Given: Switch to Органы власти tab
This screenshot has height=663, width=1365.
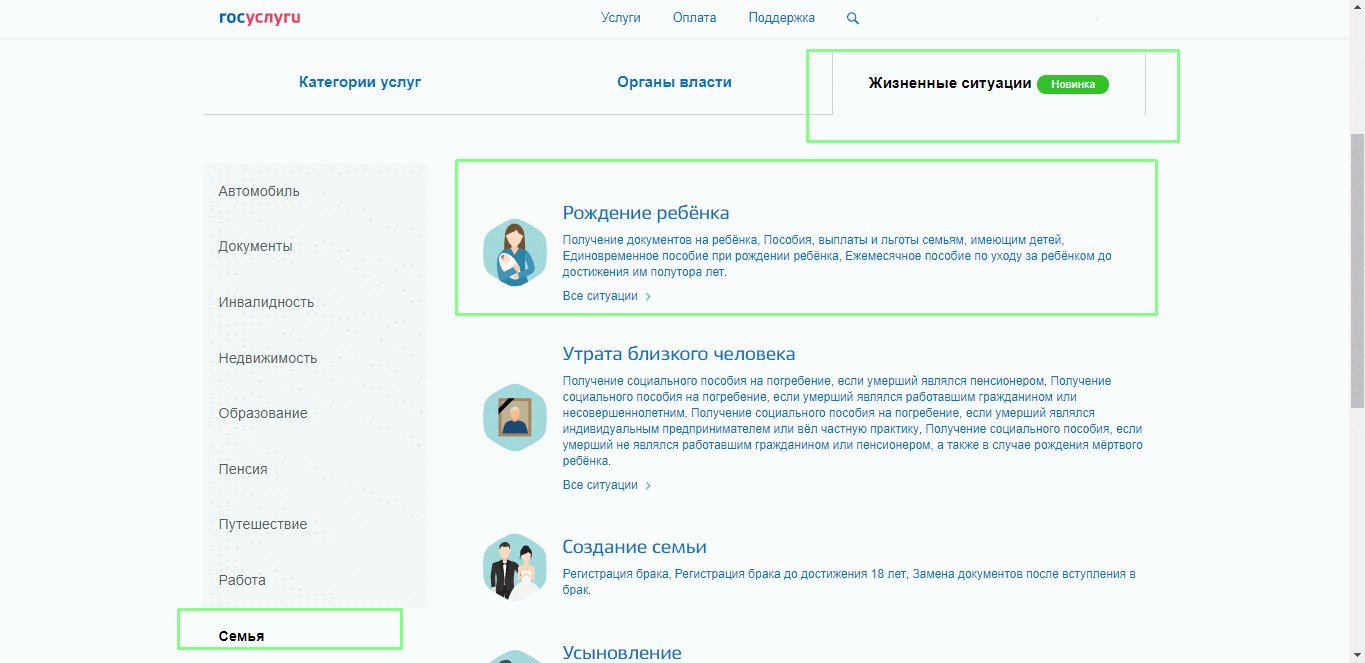Looking at the screenshot, I should coord(674,82).
